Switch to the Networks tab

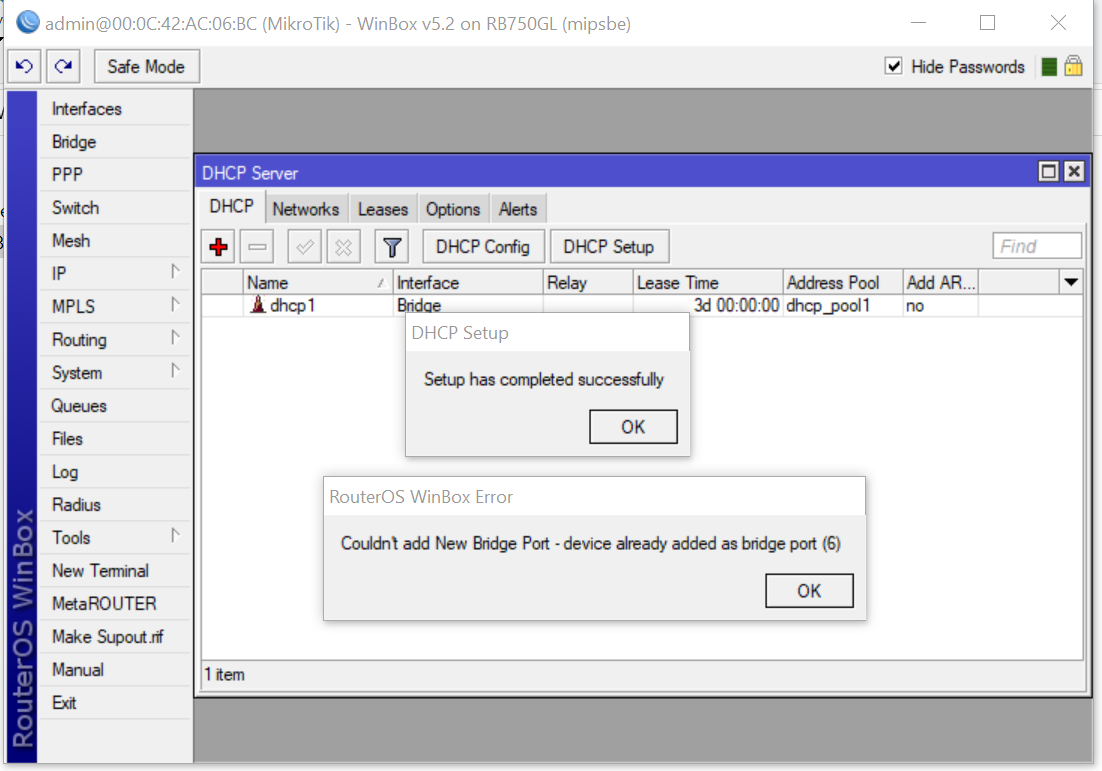pyautogui.click(x=306, y=208)
